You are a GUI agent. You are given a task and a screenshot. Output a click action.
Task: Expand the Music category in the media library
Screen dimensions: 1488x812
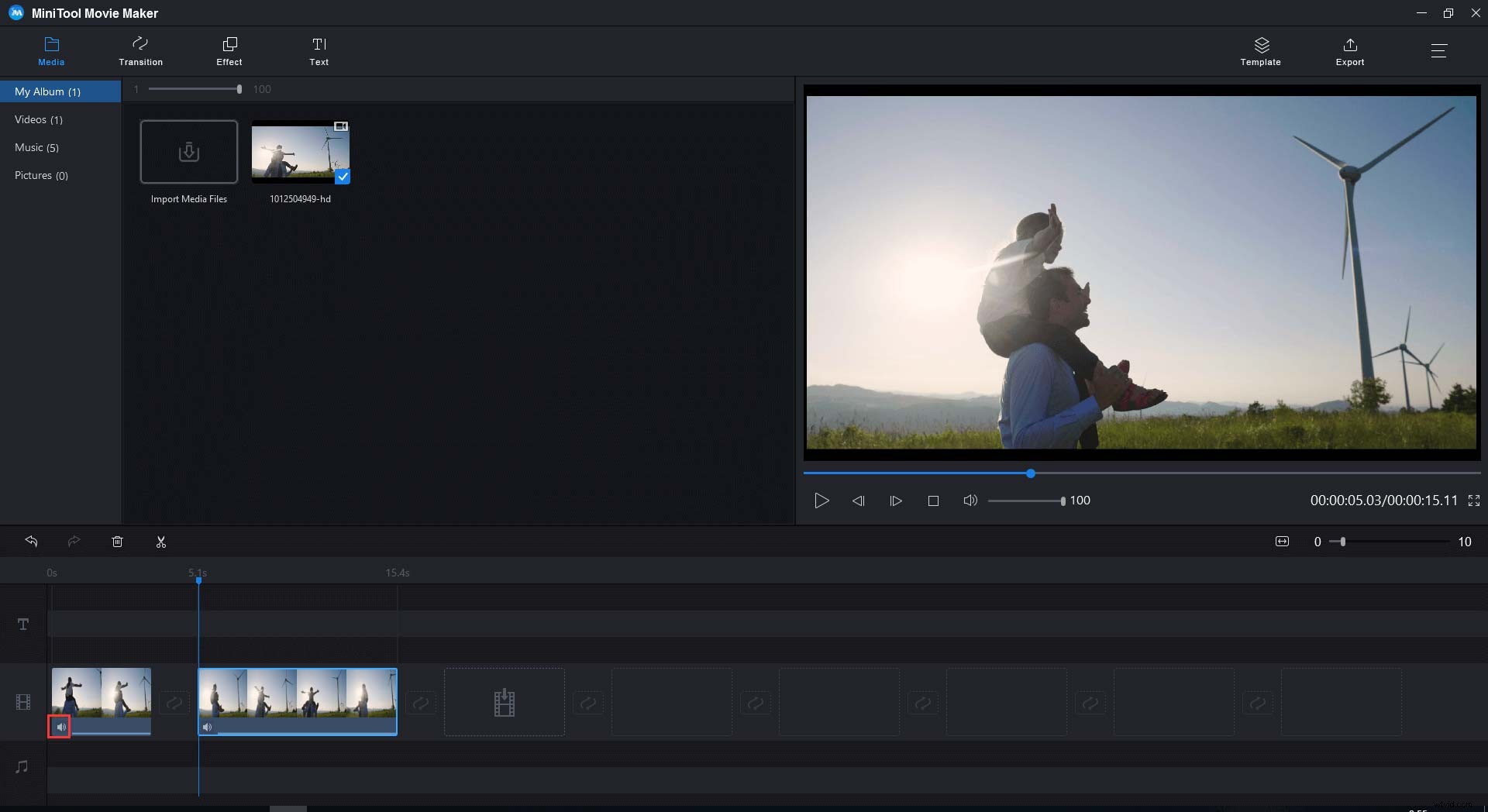(36, 147)
